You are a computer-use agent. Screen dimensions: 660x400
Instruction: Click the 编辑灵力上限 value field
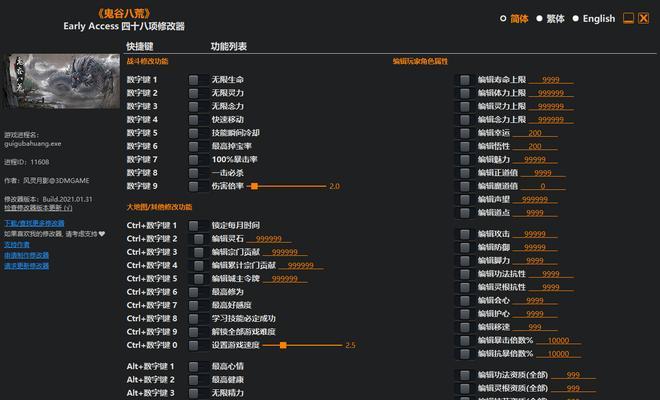[551, 107]
